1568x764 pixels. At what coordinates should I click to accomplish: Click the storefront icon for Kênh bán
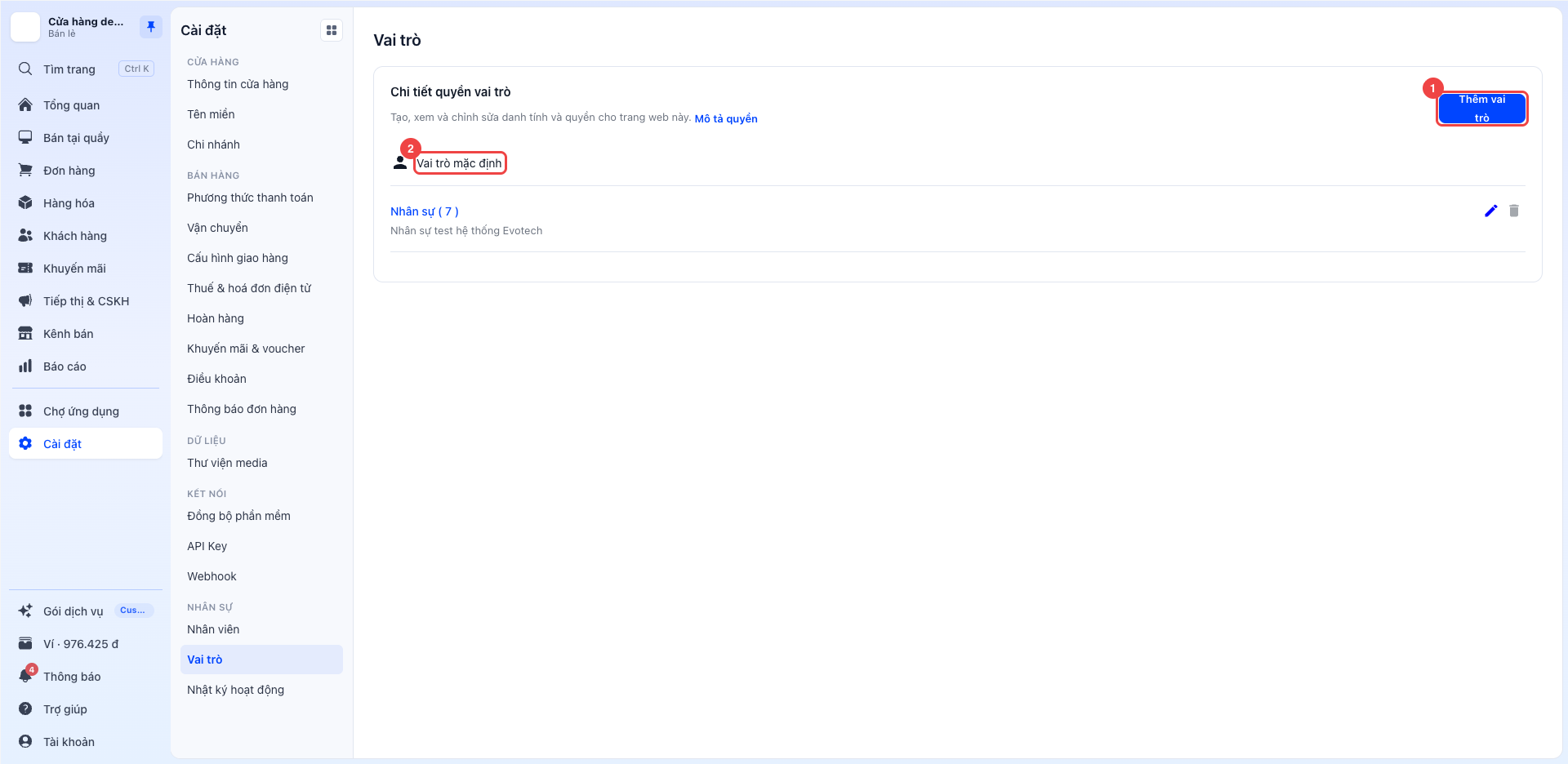(x=25, y=333)
